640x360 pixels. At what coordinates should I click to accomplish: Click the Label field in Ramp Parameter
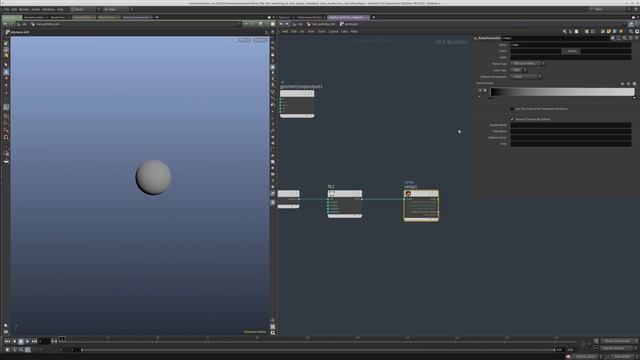(571, 58)
